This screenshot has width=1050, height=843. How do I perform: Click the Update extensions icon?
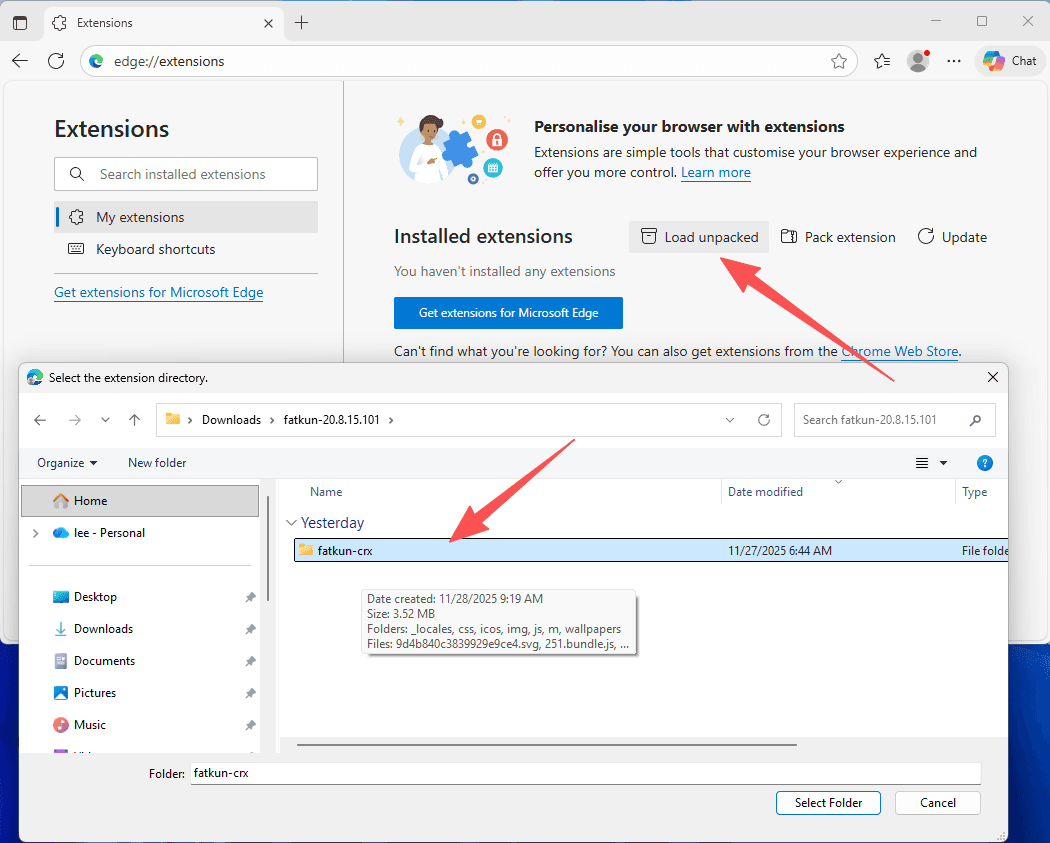coord(925,236)
